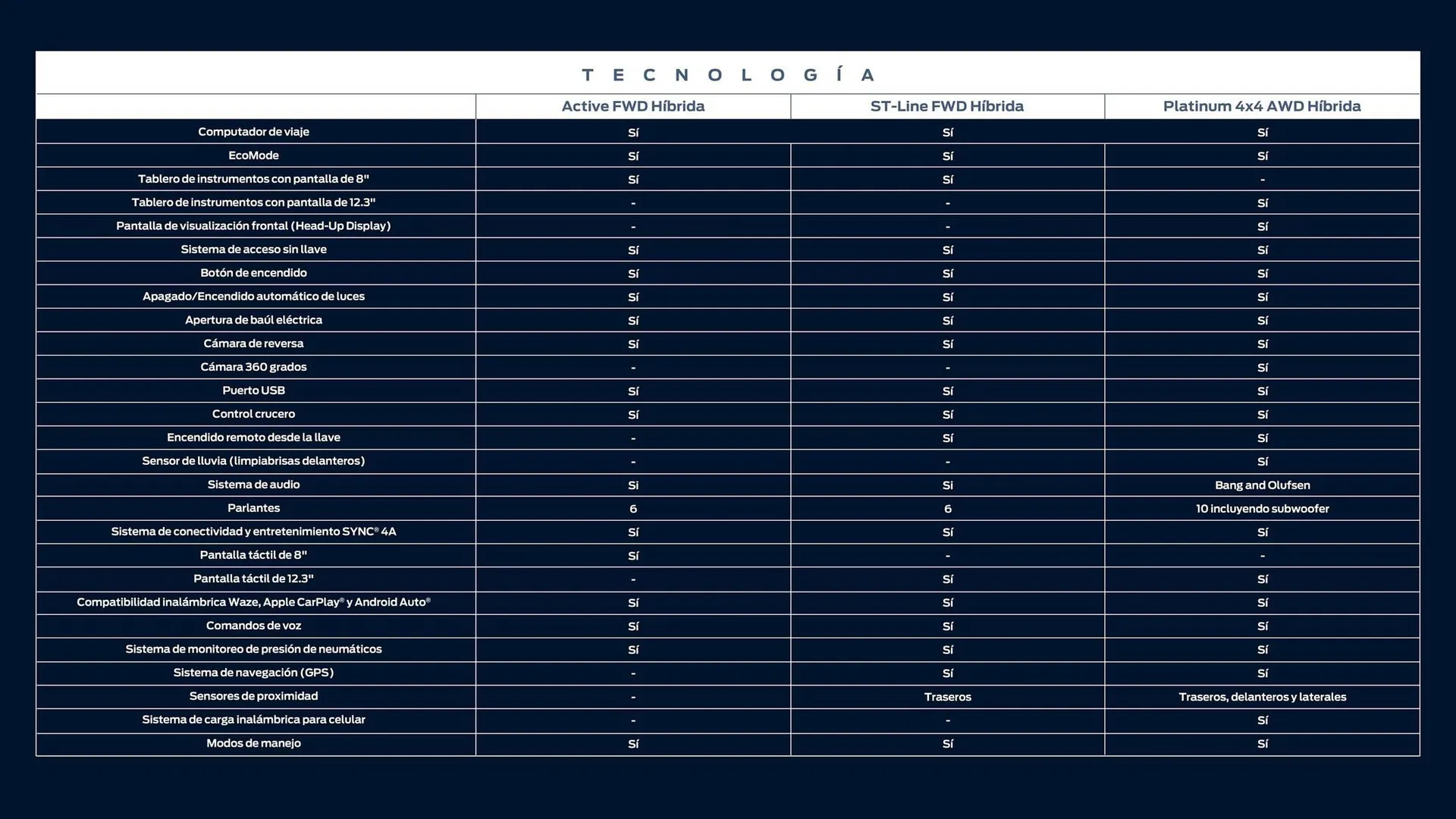Select the 10 incluyendo subwoofer cell
The image size is (1456, 819).
[1261, 509]
